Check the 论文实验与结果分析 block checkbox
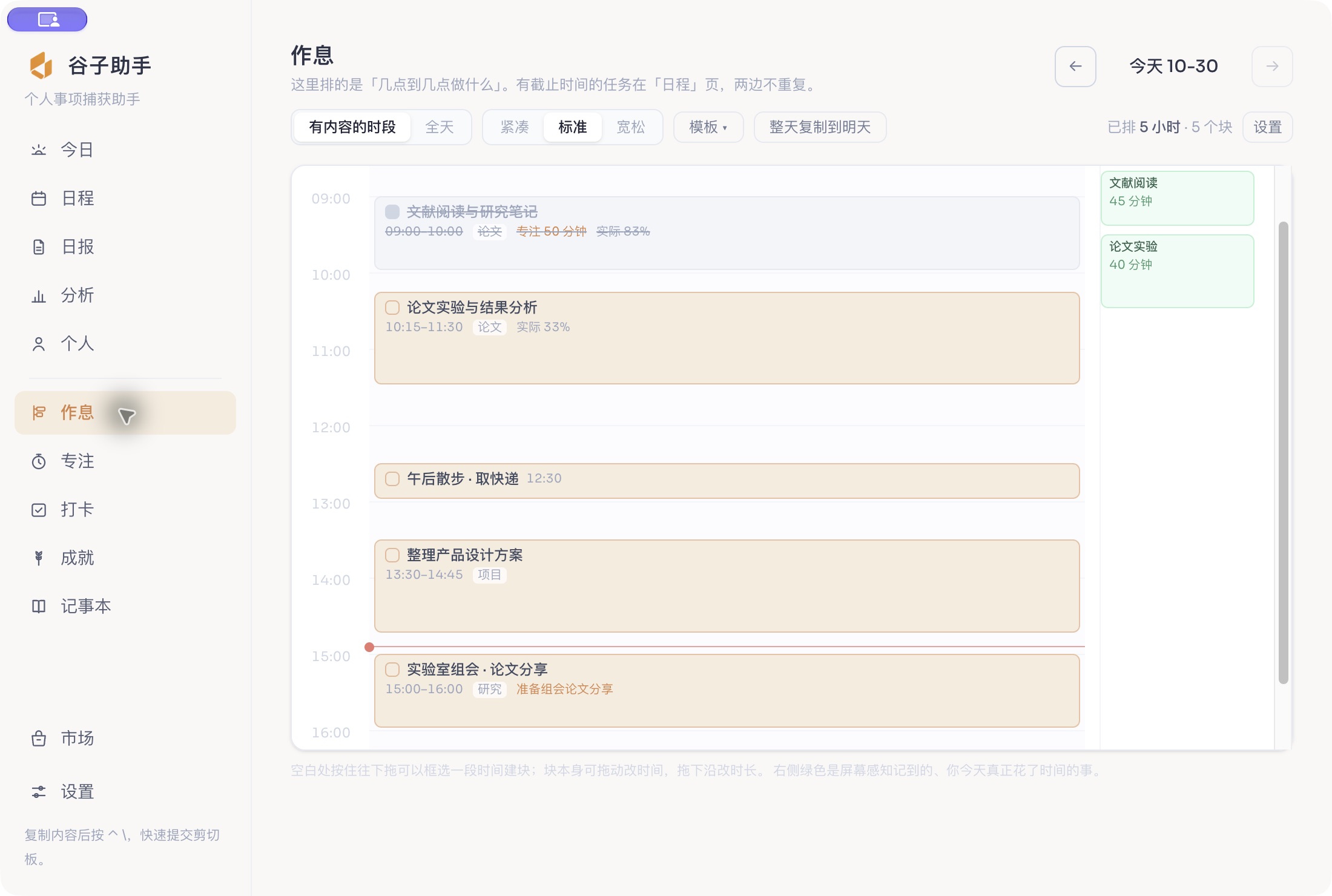The width and height of the screenshot is (1332, 896). [392, 308]
